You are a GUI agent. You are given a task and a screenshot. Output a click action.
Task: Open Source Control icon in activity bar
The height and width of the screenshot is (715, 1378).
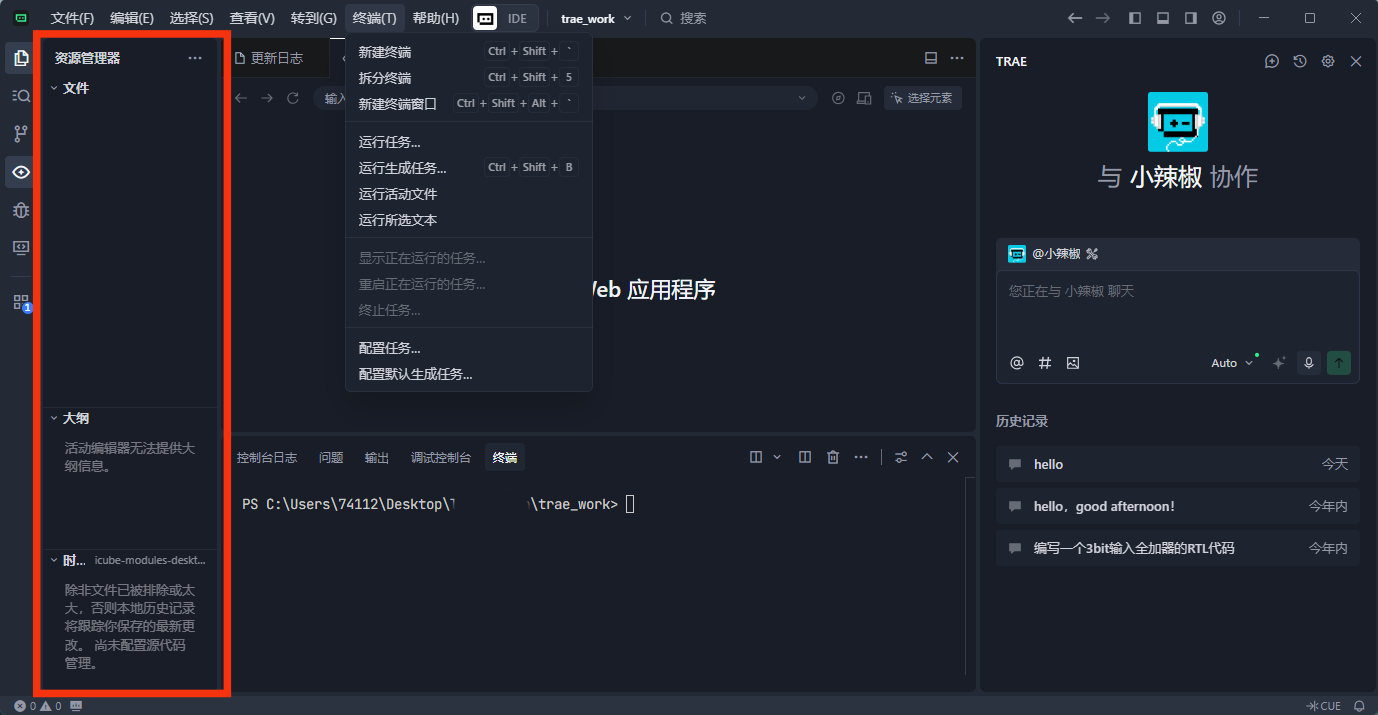pyautogui.click(x=21, y=134)
